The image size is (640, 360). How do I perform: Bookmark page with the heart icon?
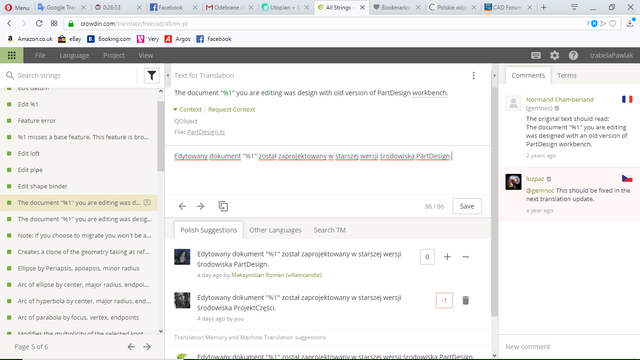tap(613, 24)
